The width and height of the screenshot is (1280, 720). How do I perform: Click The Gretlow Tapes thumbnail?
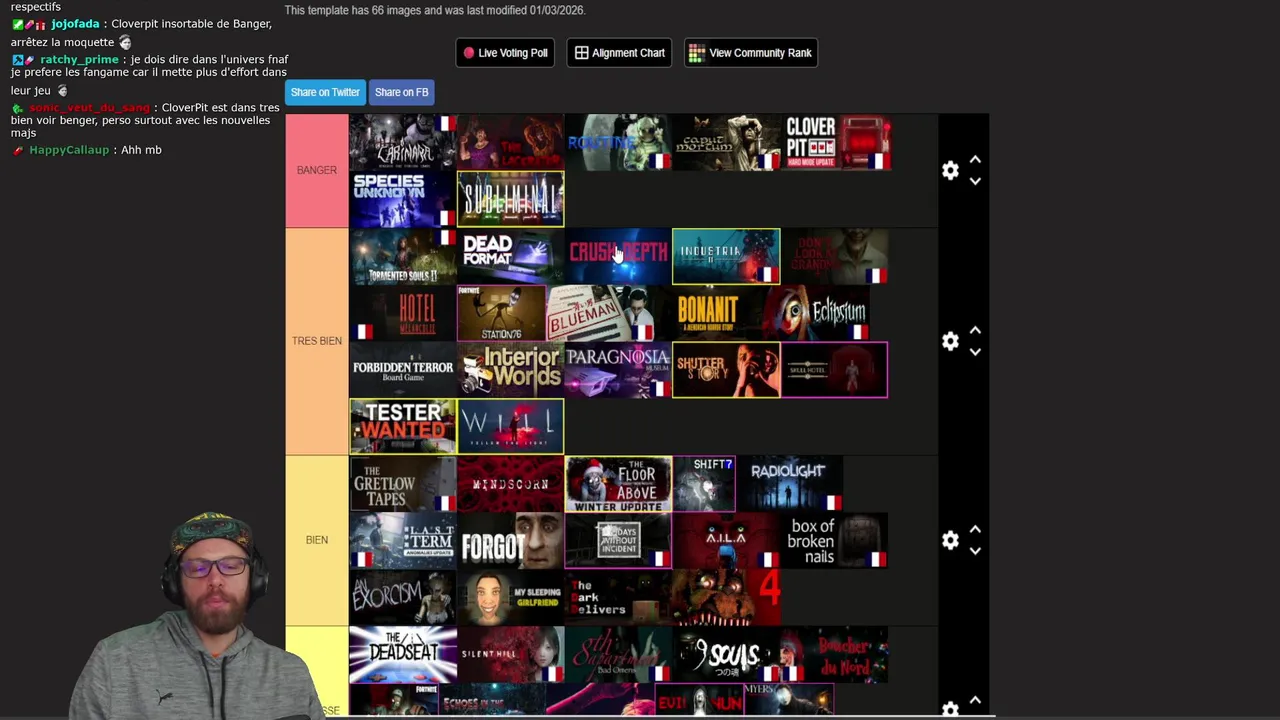(402, 484)
